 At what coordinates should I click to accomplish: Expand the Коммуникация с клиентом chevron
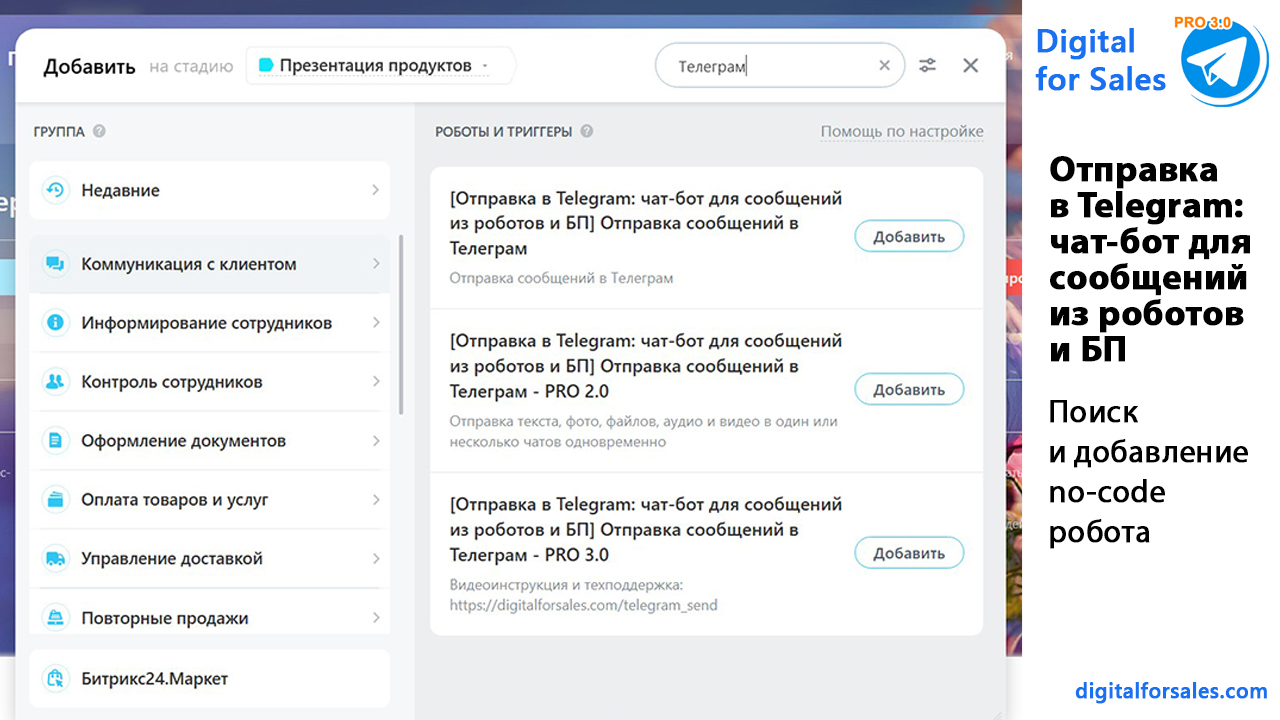coord(375,264)
